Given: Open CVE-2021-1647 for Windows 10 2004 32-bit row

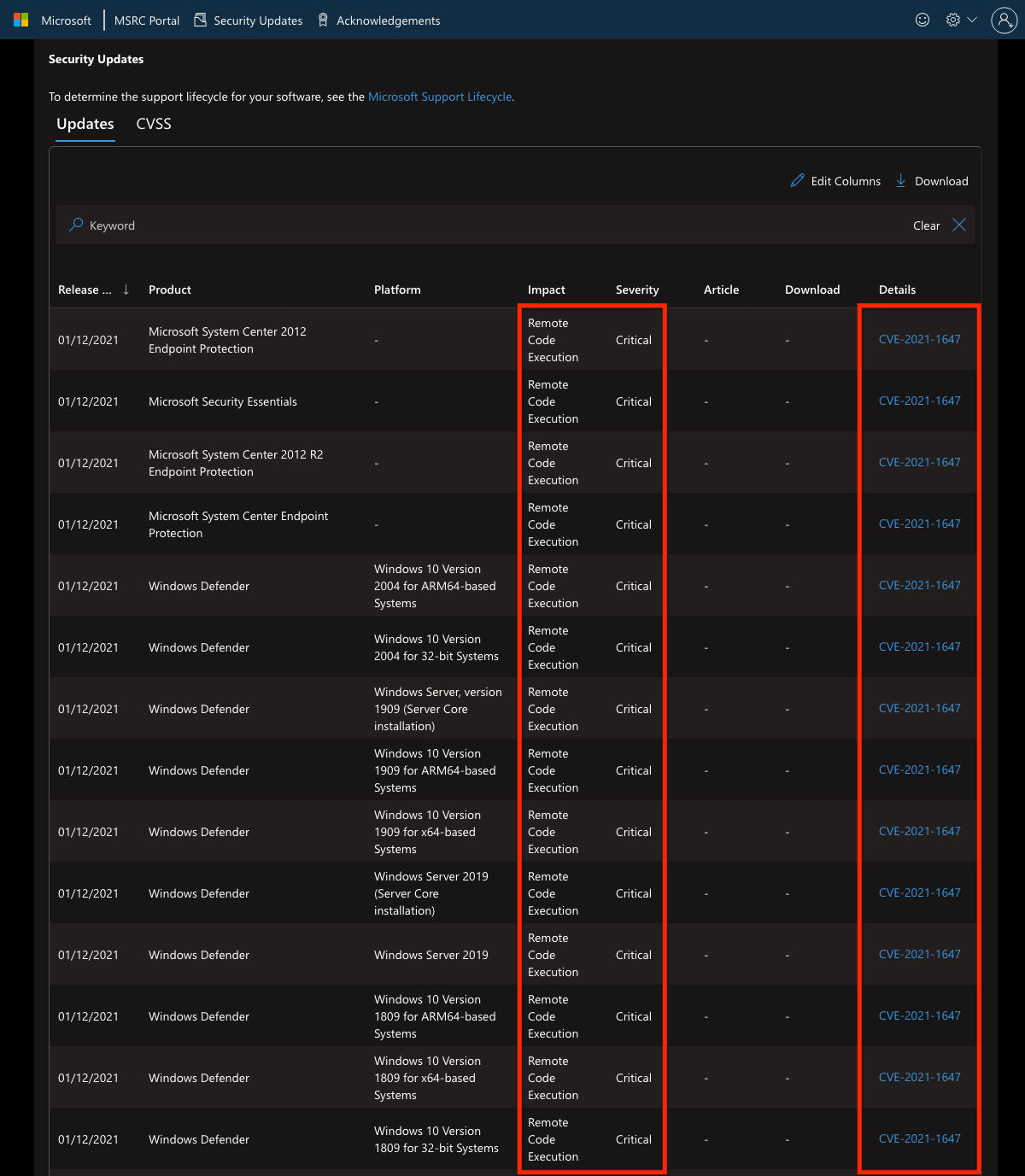Looking at the screenshot, I should click(x=920, y=647).
